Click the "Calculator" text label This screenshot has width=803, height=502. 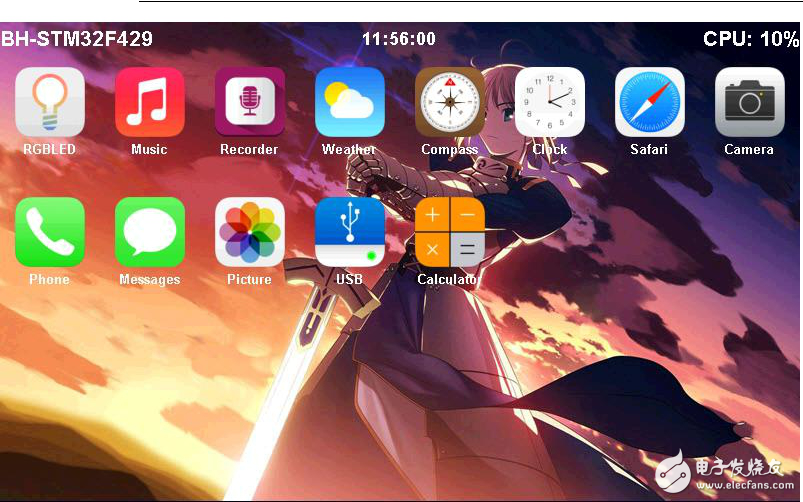point(449,280)
